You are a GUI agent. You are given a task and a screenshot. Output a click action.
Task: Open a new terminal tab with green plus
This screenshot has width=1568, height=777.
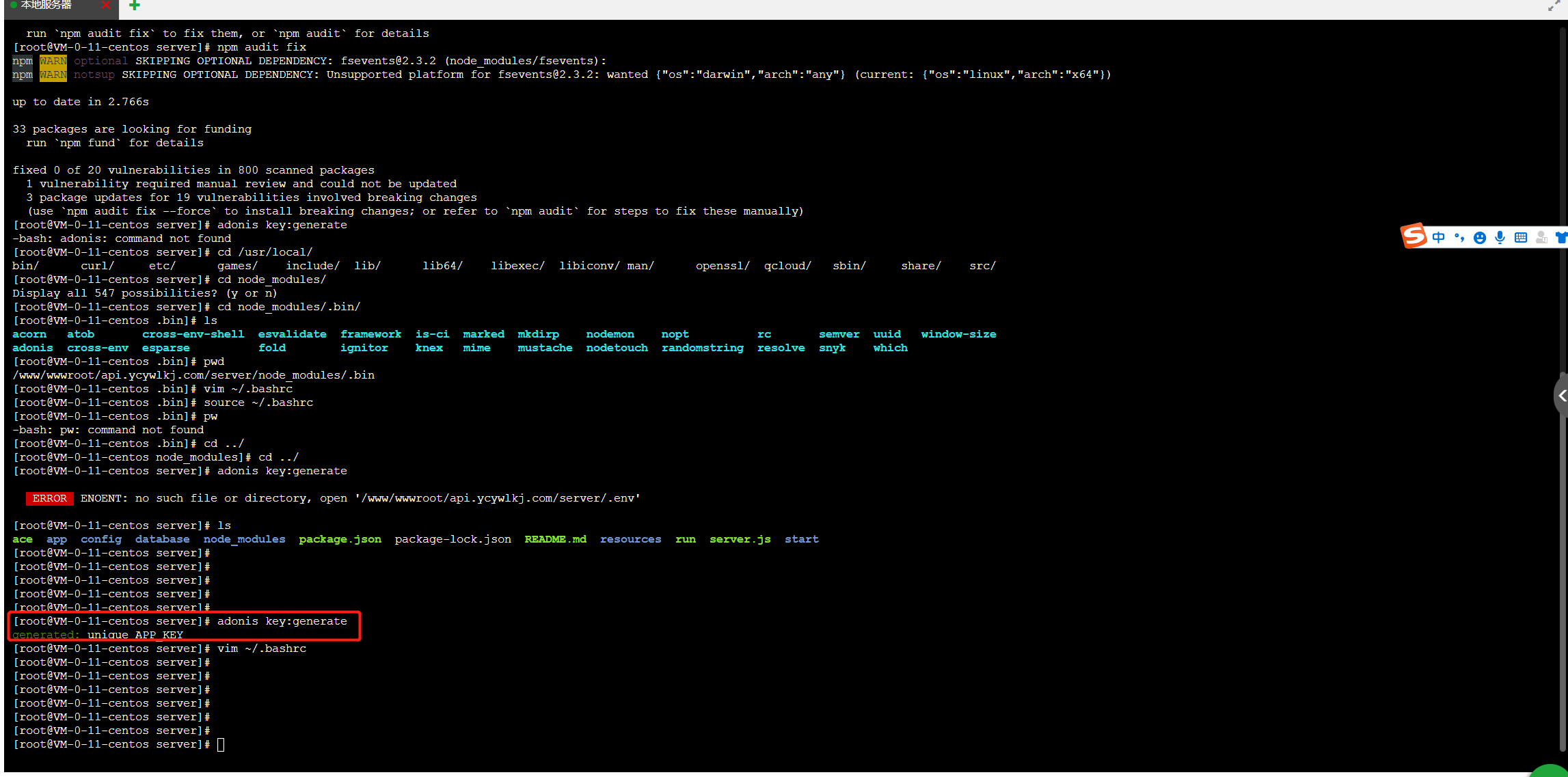coord(135,5)
